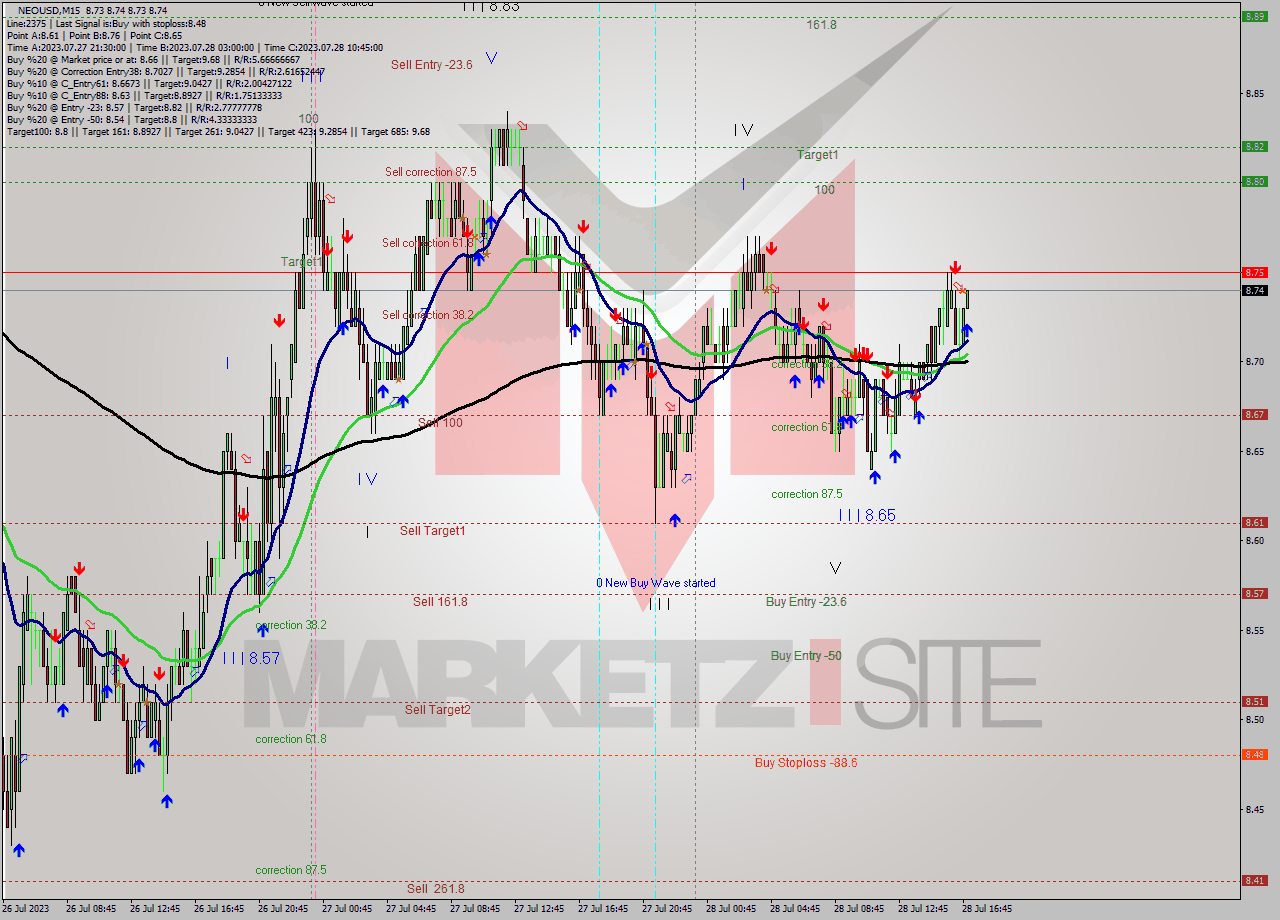
Task: Click the 'Point A:8.61 | Point B:8.76' info line
Action: click(95, 35)
